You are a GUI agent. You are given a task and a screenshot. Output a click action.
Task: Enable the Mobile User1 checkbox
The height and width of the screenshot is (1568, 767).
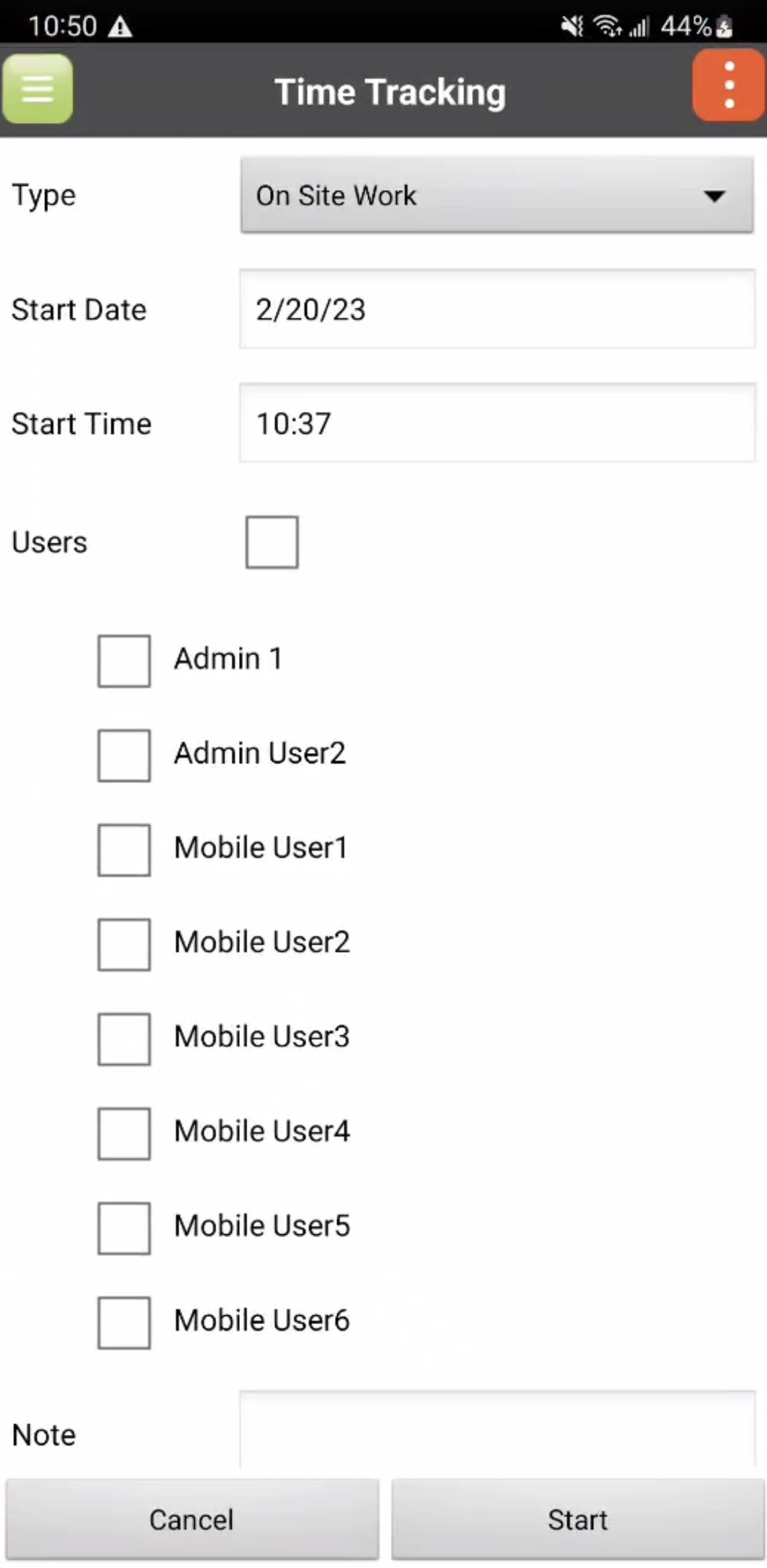(x=124, y=851)
